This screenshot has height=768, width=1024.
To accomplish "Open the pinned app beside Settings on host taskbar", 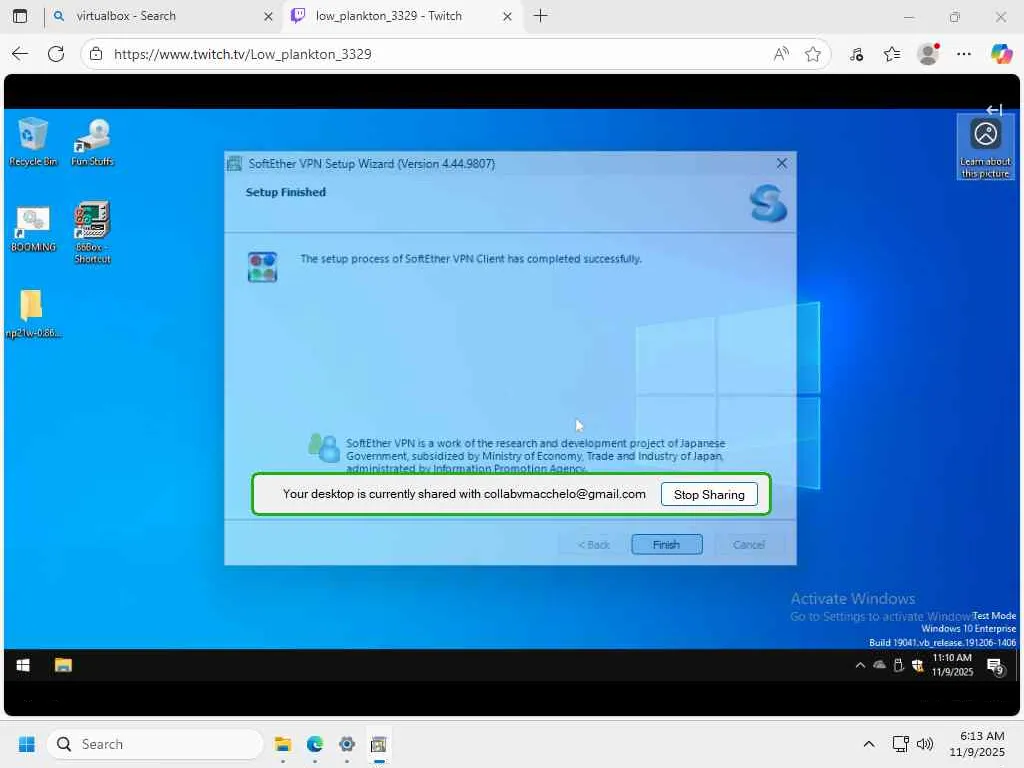I will pos(379,744).
